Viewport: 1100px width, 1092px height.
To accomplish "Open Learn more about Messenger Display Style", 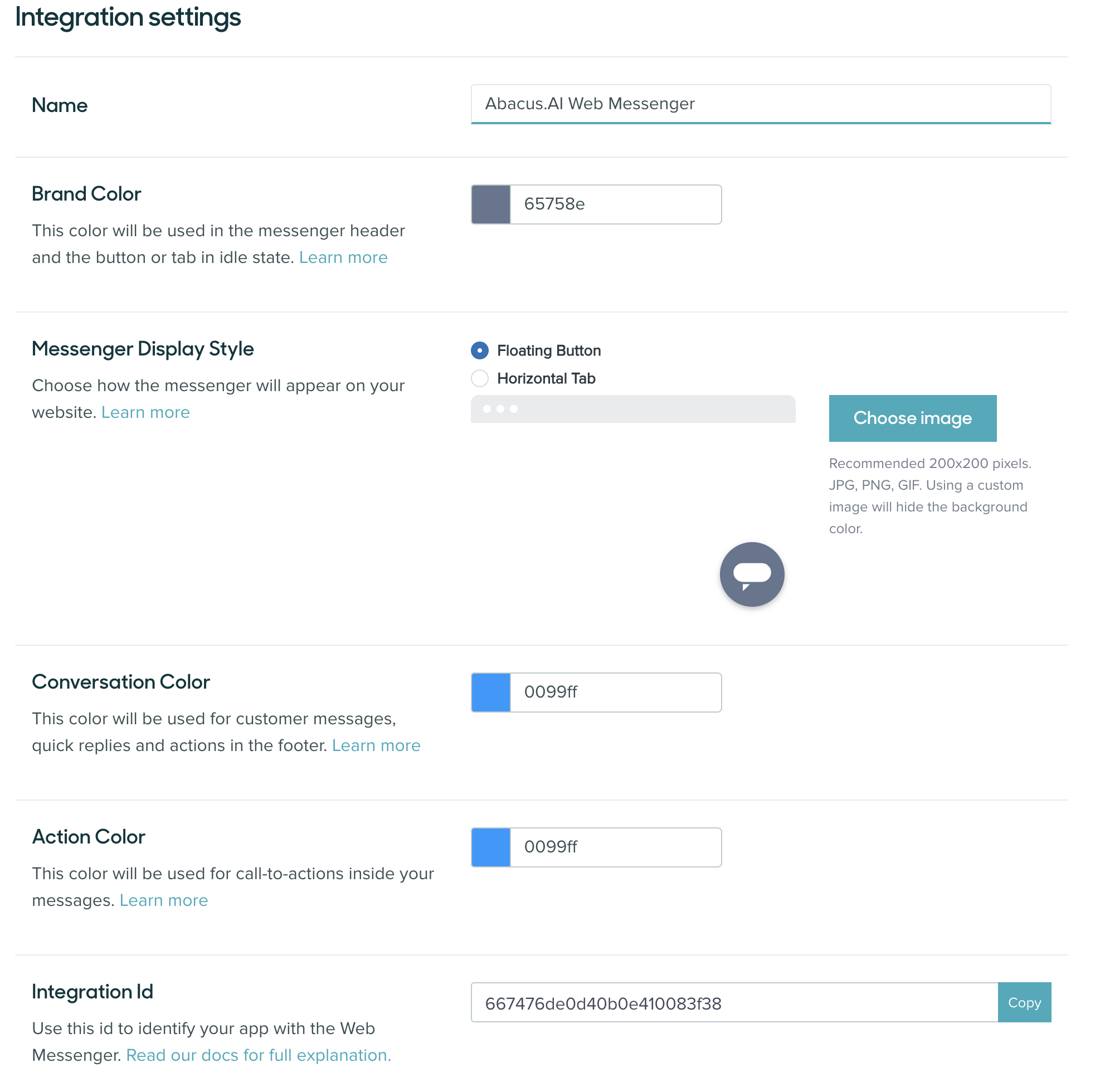I will pos(145,412).
